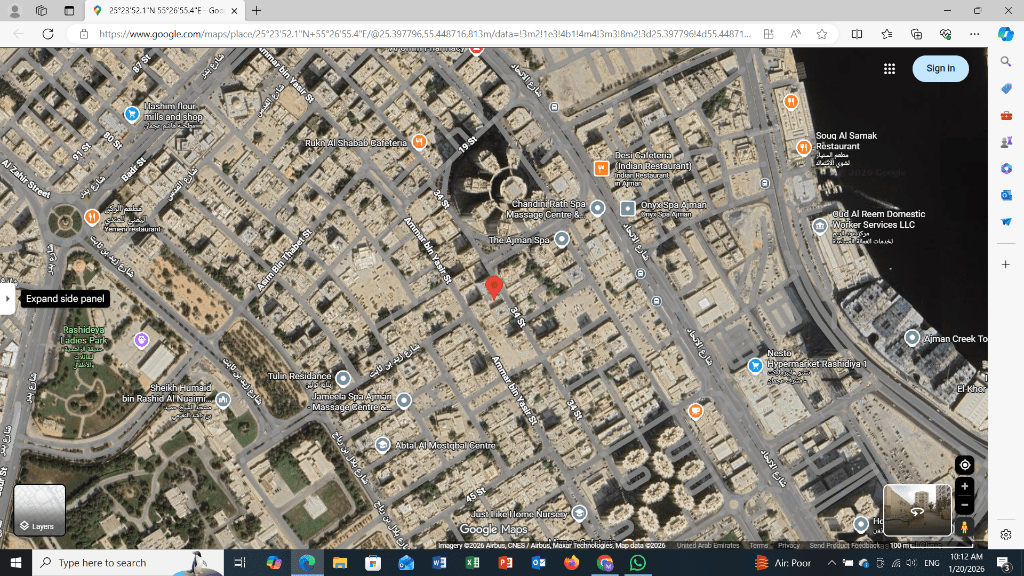This screenshot has width=1024, height=576.
Task: Show your location with the target icon
Action: (x=964, y=465)
